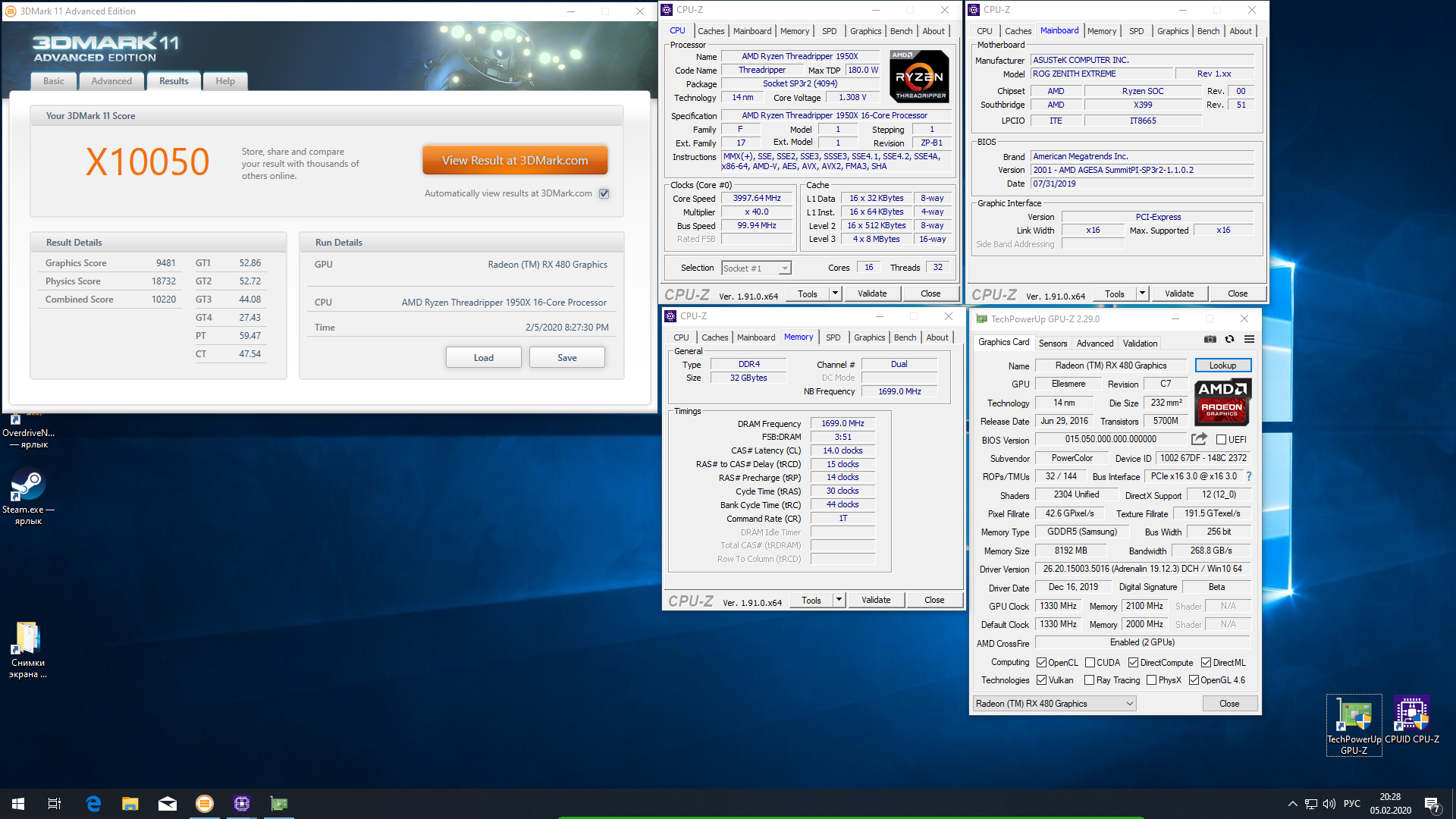Click Save button in Run Details
1456x819 pixels.
(566, 358)
